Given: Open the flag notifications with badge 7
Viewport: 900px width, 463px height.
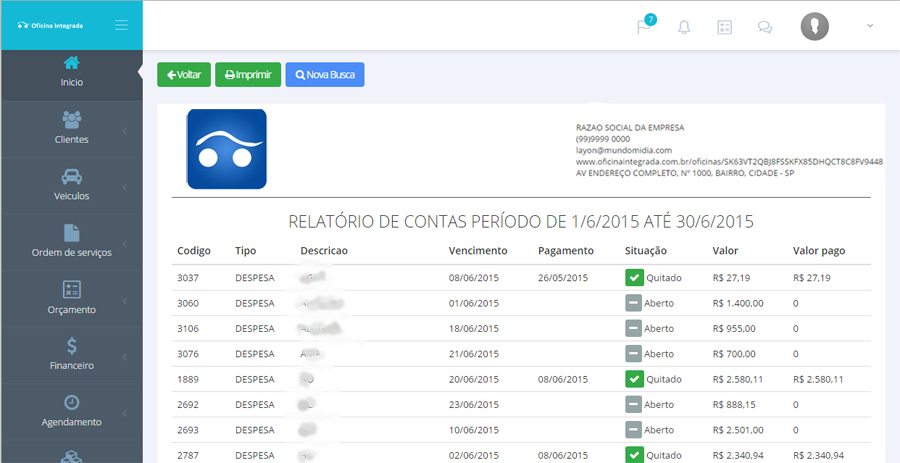Looking at the screenshot, I should point(646,26).
